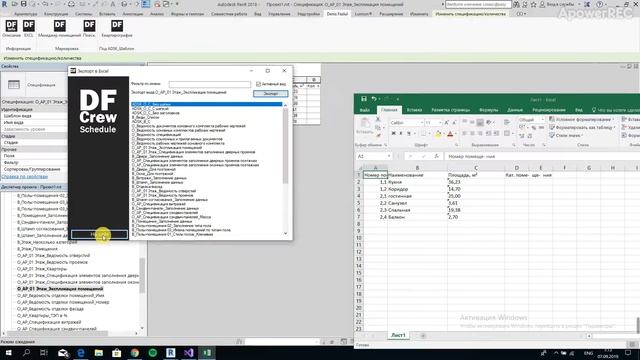Click Excel font color red A swatch
640x360 pixels.
450,133
